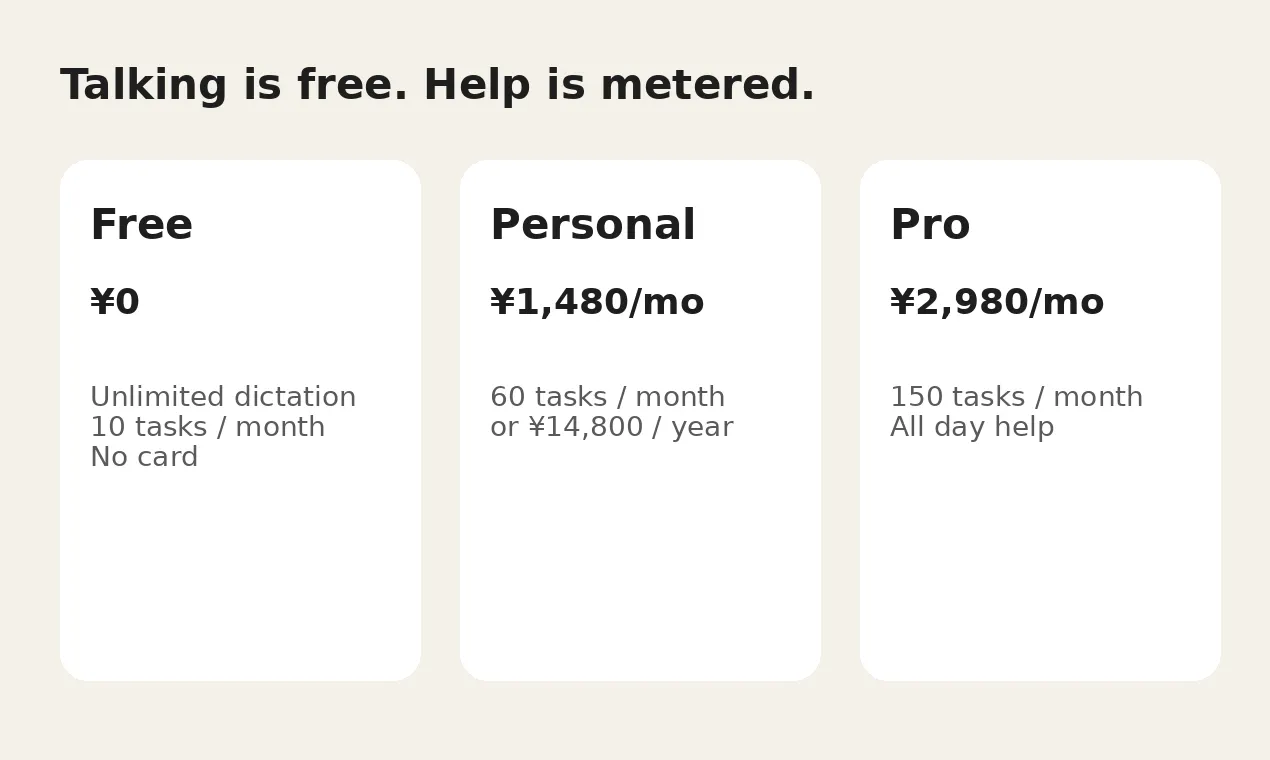Select the Pro plan title
Image resolution: width=1270 pixels, height=760 pixels.
[x=930, y=225]
